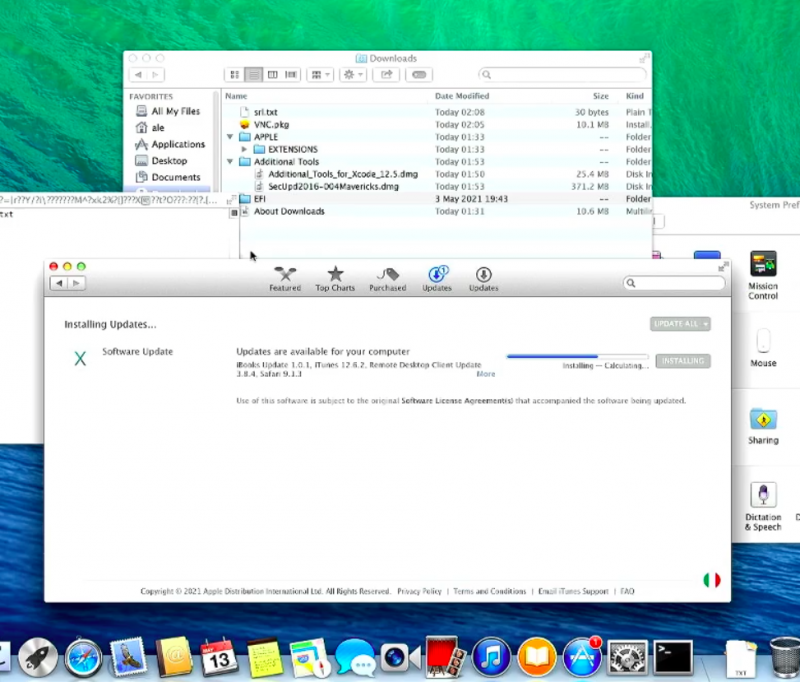Image resolution: width=800 pixels, height=682 pixels.
Task: Open the Finder Action gear dropdown
Action: 354,75
